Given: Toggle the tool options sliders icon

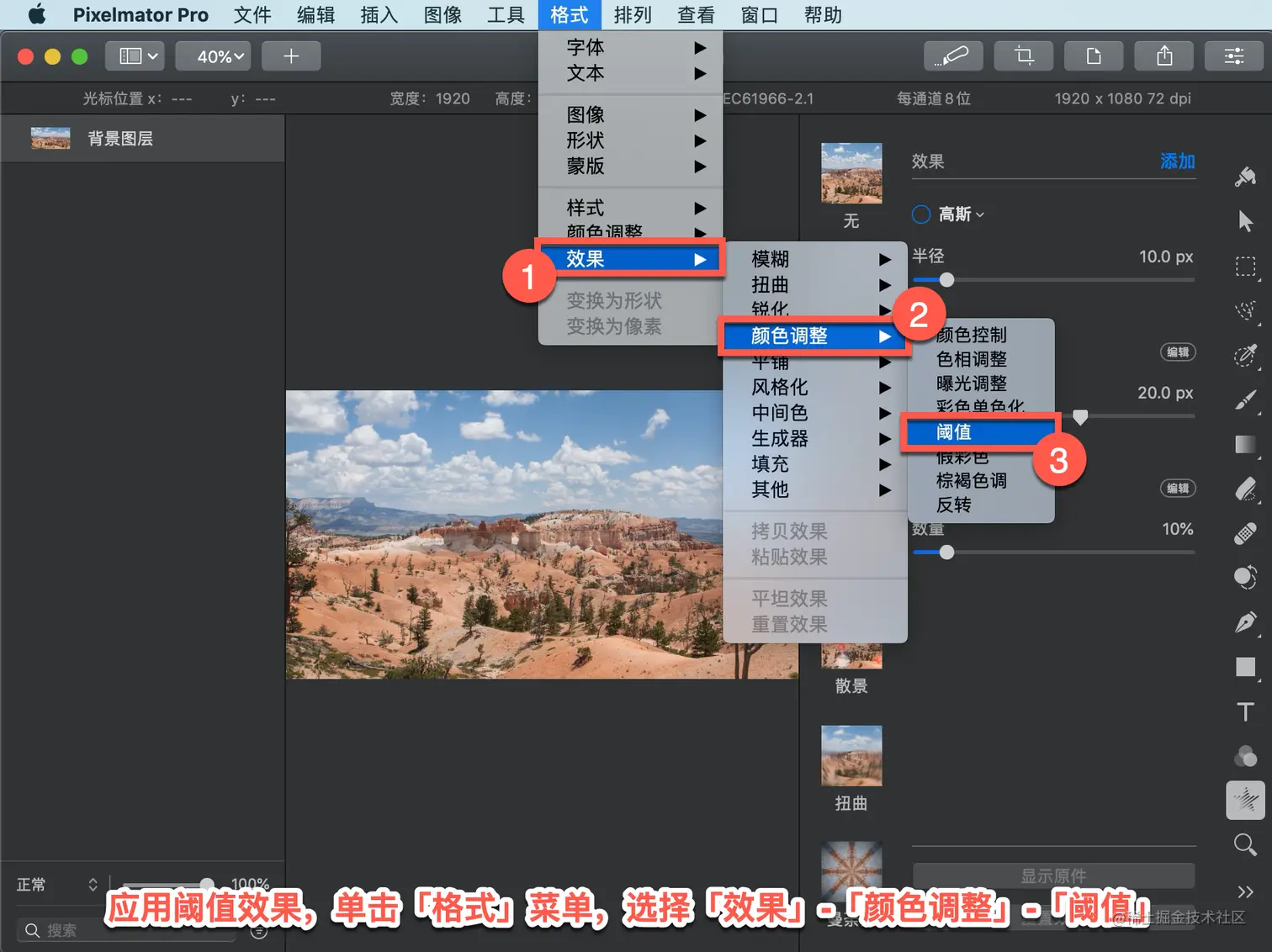Looking at the screenshot, I should (x=1234, y=56).
